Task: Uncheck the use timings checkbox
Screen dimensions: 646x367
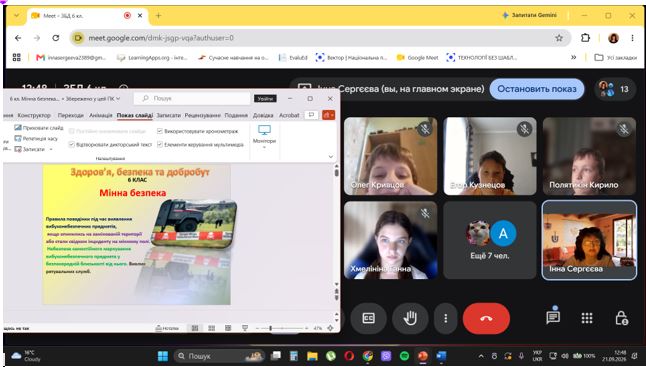Action: 160,131
